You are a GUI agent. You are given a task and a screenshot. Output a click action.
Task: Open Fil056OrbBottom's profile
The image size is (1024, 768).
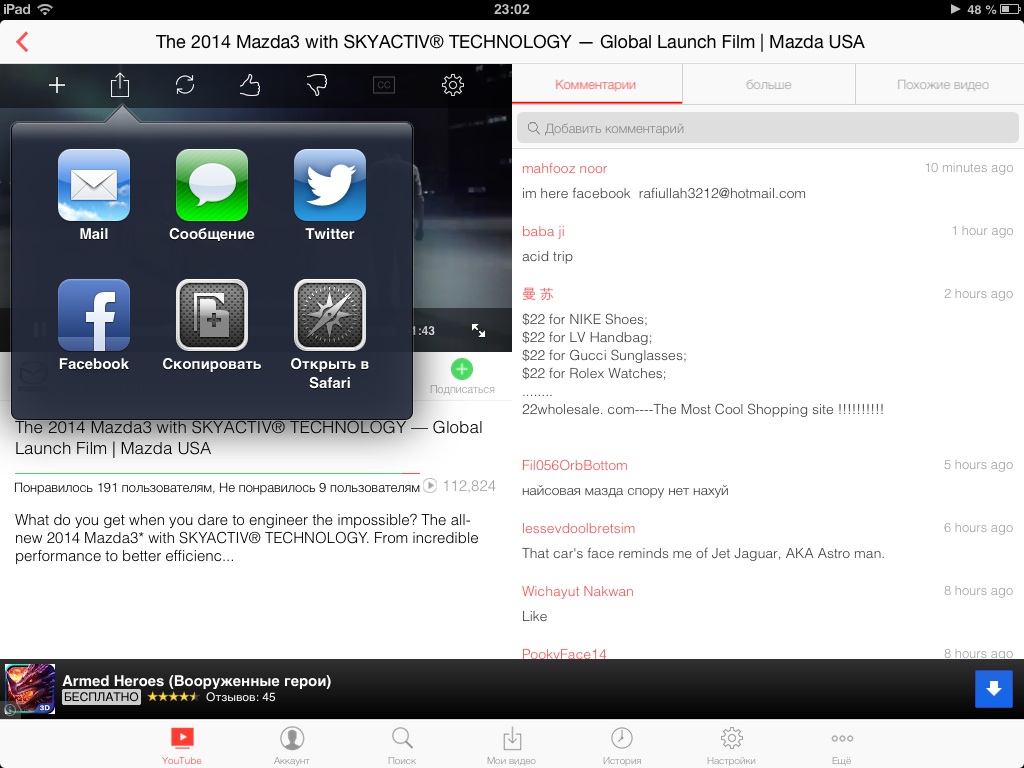coord(575,465)
